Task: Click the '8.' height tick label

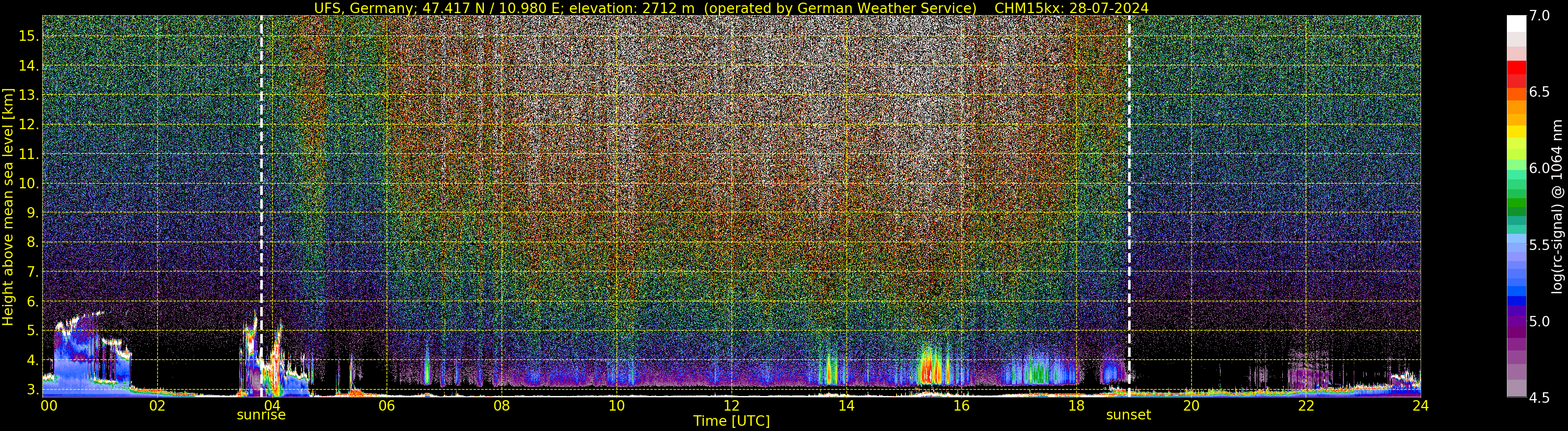Action: [x=32, y=242]
